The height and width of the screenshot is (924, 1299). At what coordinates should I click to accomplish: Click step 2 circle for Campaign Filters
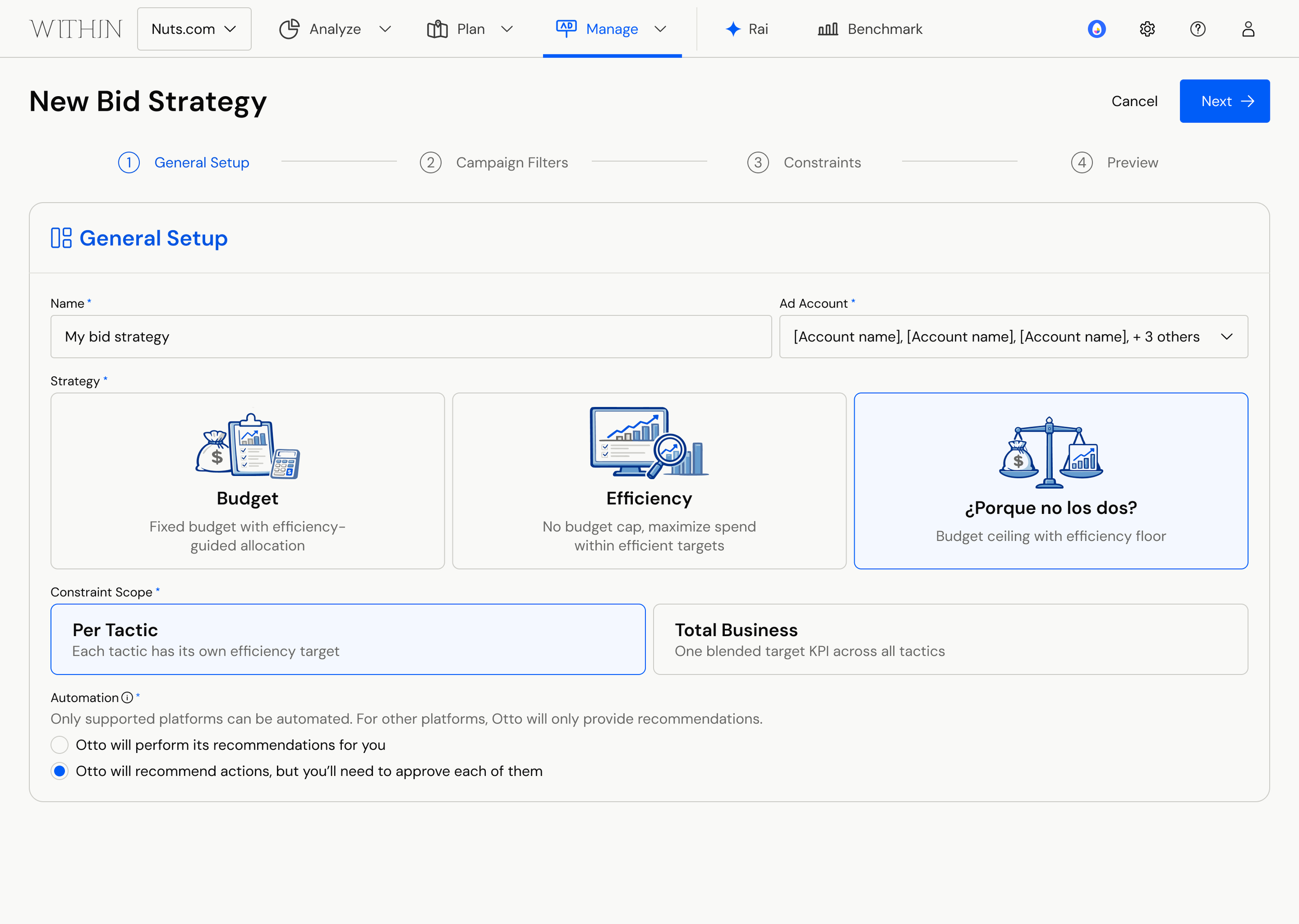[431, 163]
